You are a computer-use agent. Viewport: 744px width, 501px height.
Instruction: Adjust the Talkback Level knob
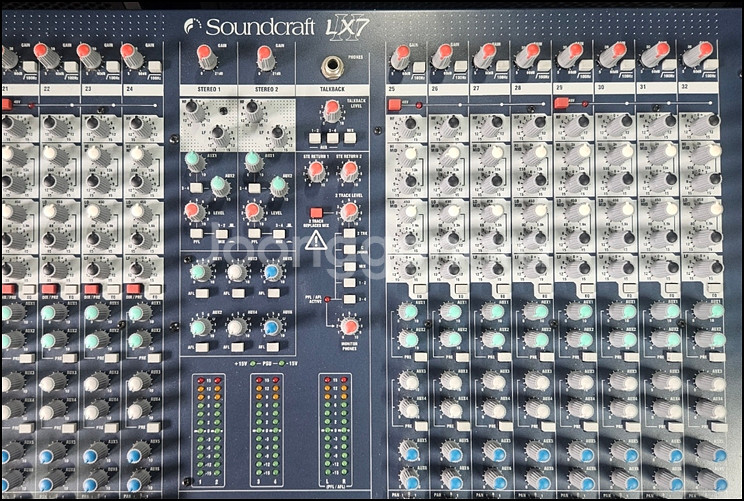tap(332, 111)
